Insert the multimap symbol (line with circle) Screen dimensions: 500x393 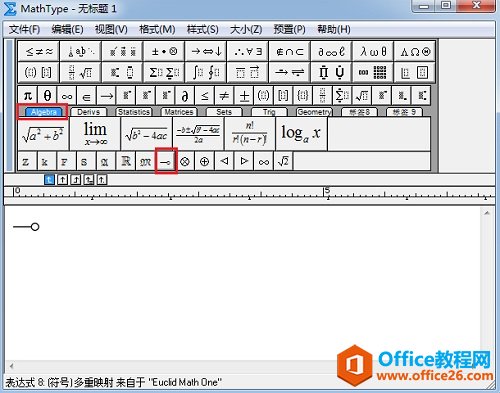coord(166,161)
